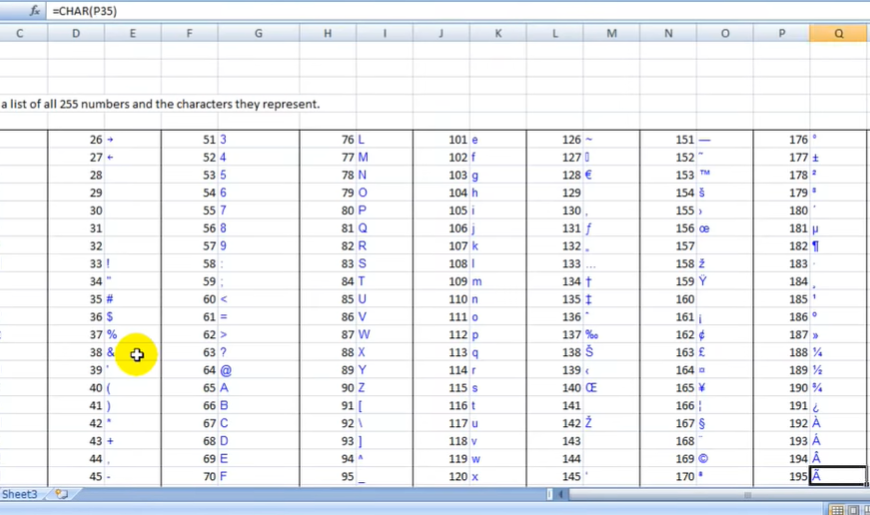Click the tab split handle left of the scrollbar

click(x=549, y=494)
